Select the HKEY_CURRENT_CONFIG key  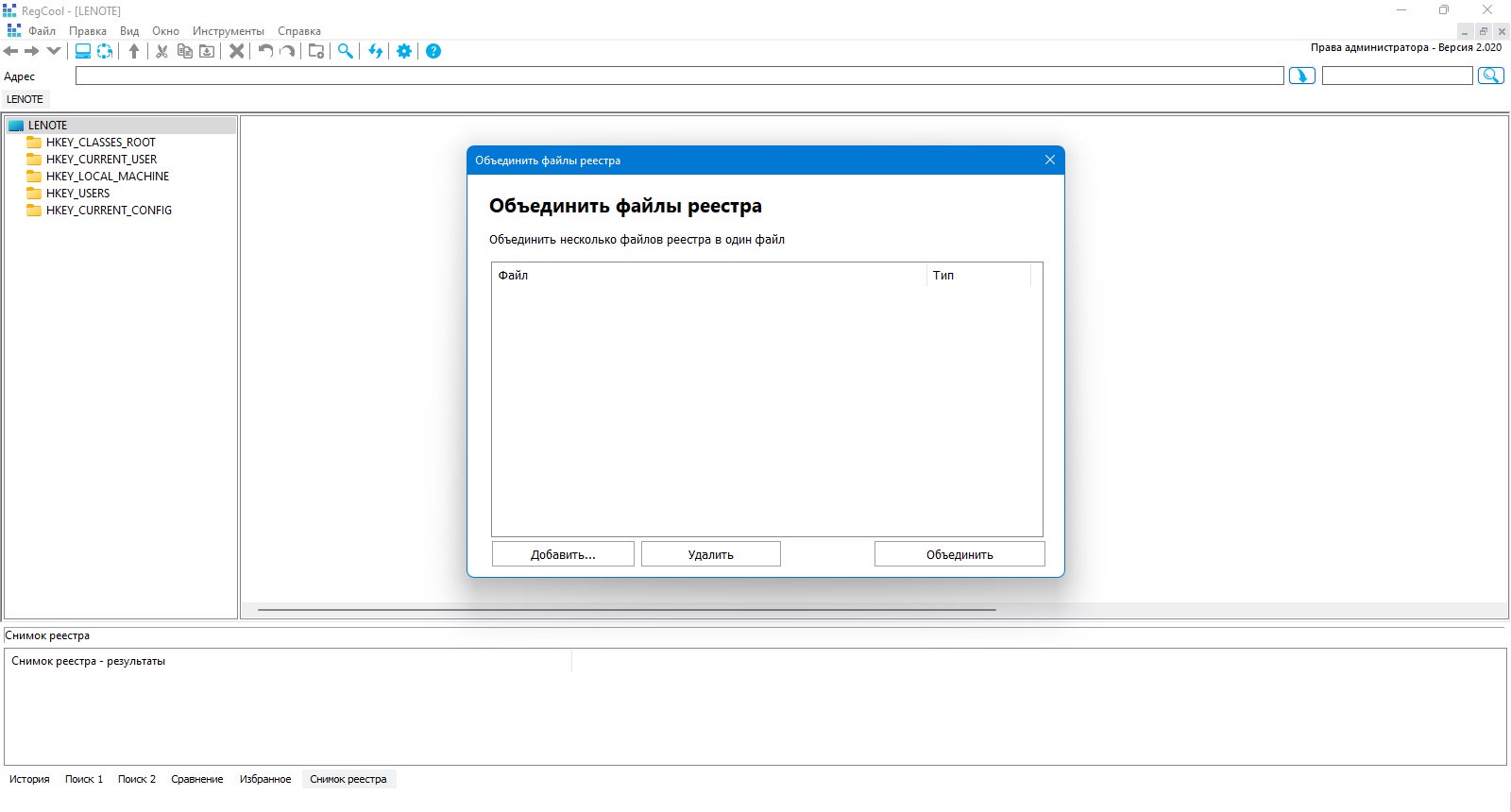click(x=109, y=211)
